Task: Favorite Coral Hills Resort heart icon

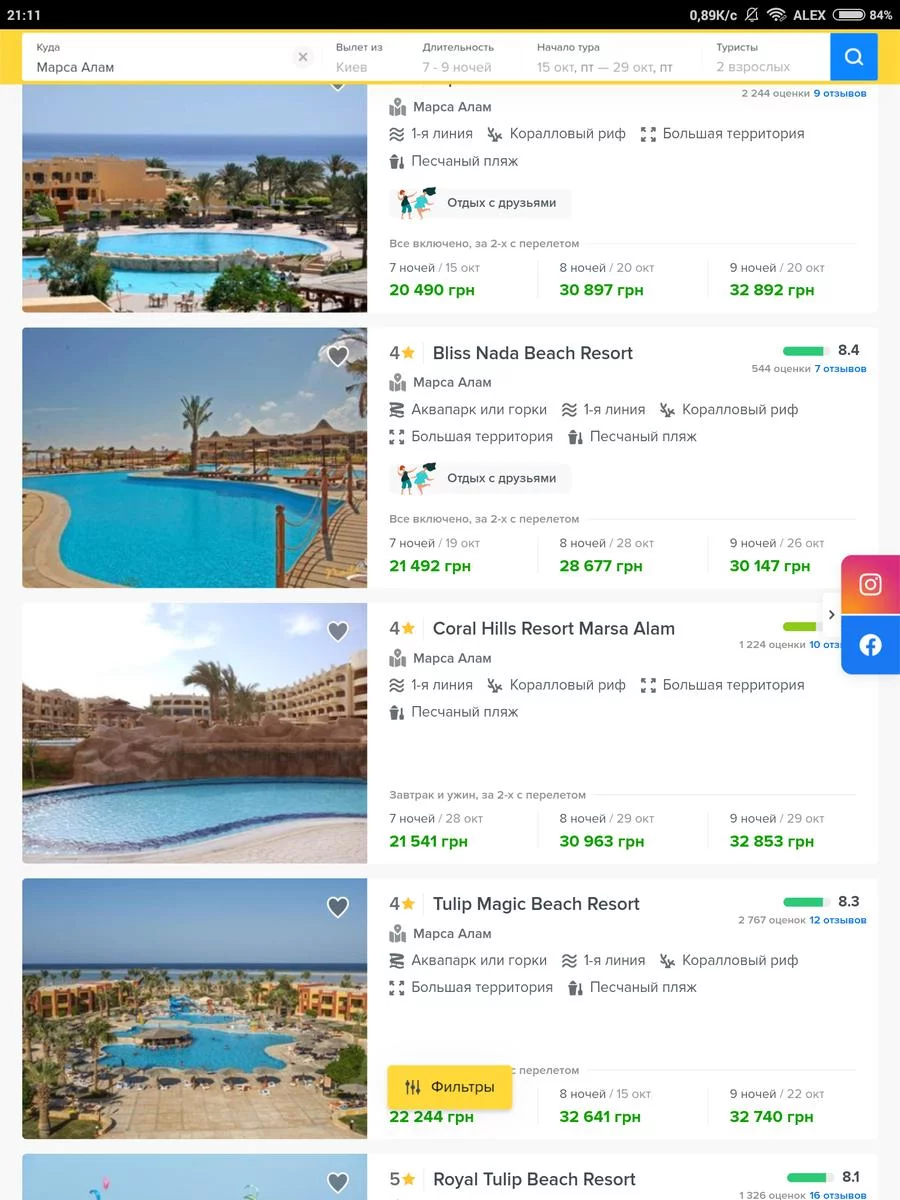Action: click(x=338, y=631)
